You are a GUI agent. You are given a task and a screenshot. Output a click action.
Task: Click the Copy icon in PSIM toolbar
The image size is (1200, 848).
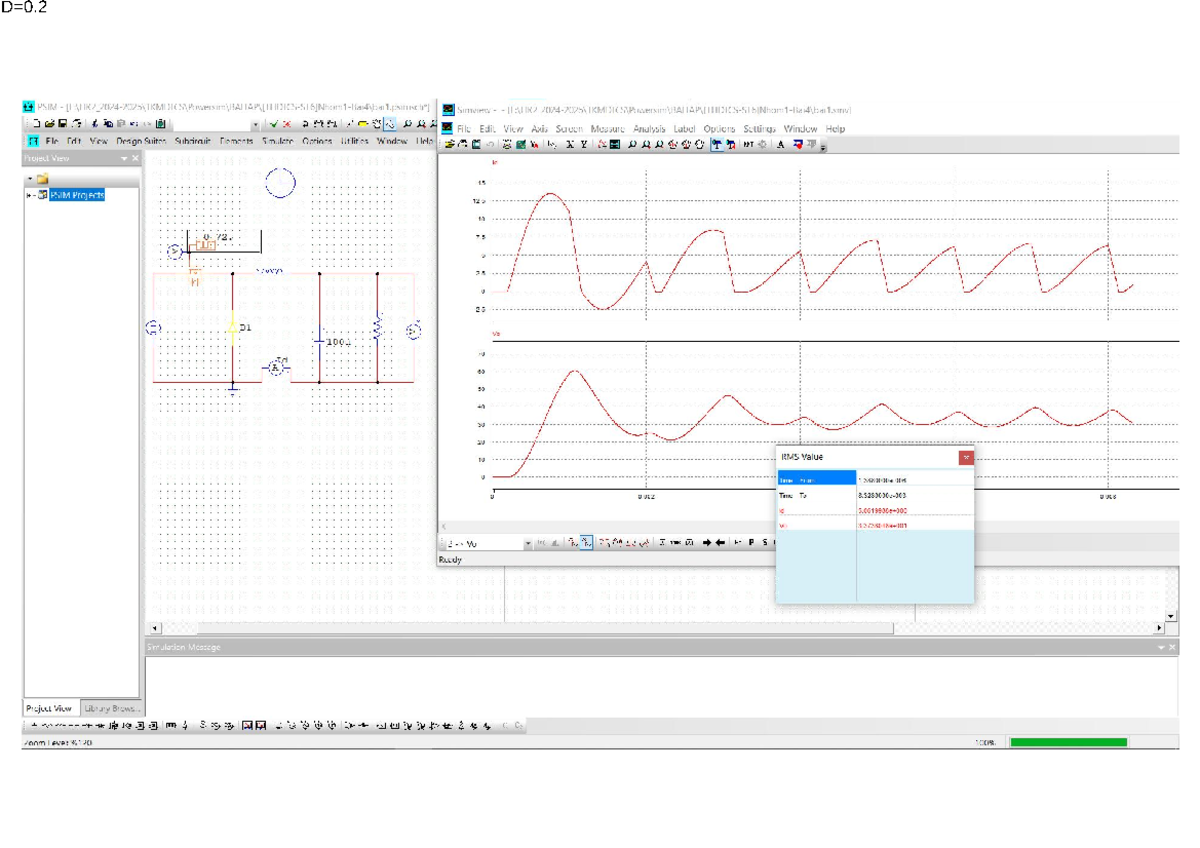click(x=107, y=124)
